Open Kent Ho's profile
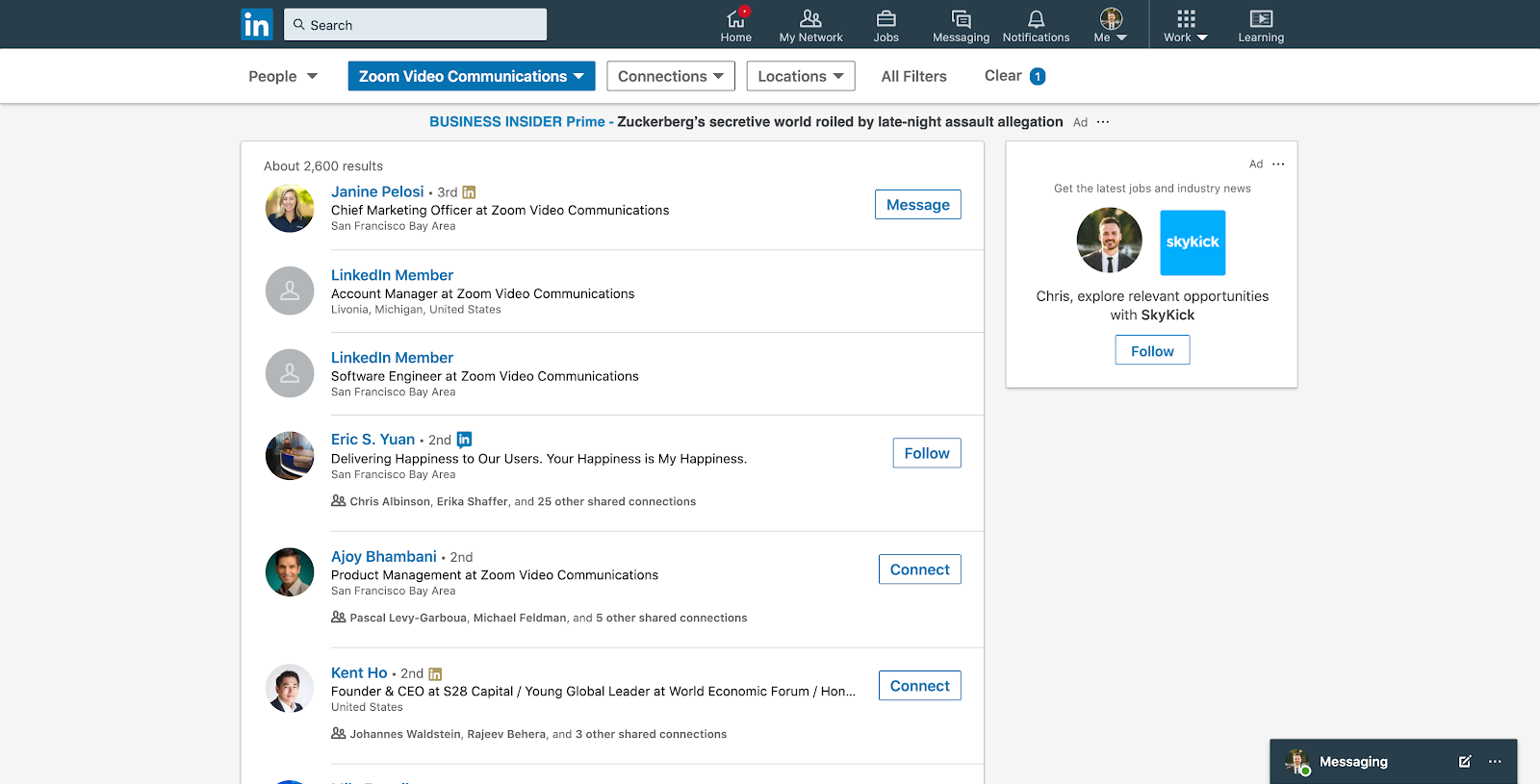 coord(359,672)
